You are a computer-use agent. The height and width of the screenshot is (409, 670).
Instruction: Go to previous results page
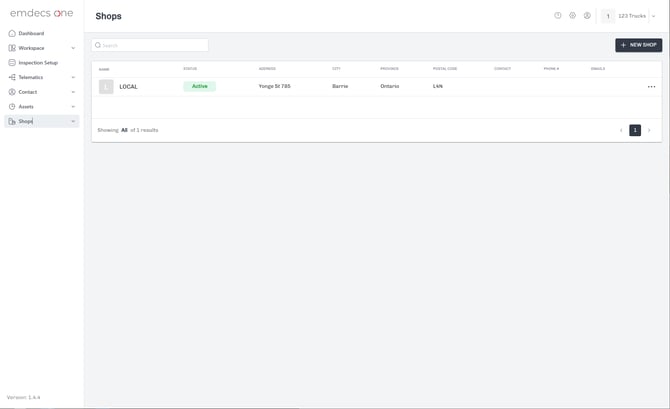[x=621, y=130]
